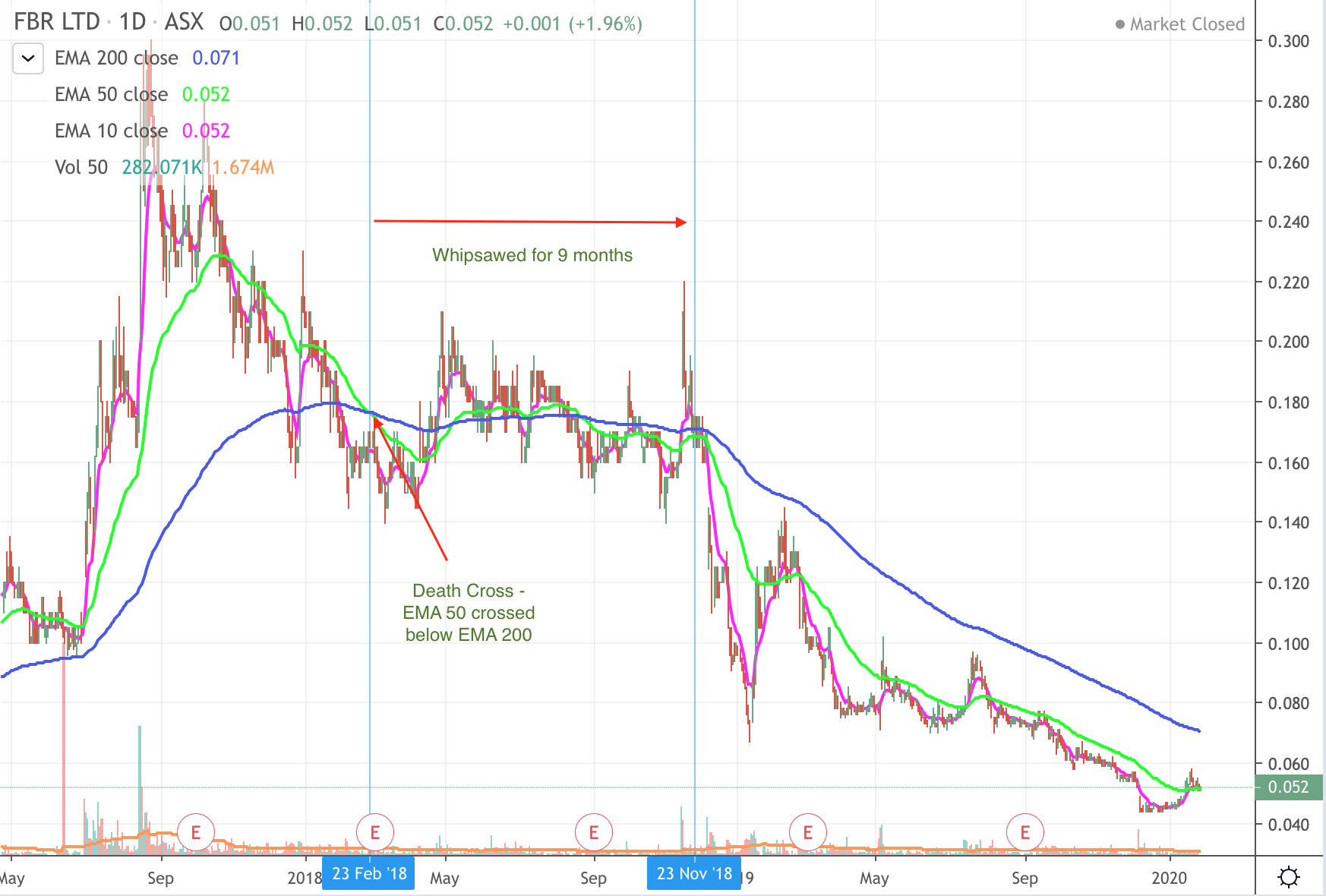Click earnings marker near Sep 2017

[x=196, y=833]
